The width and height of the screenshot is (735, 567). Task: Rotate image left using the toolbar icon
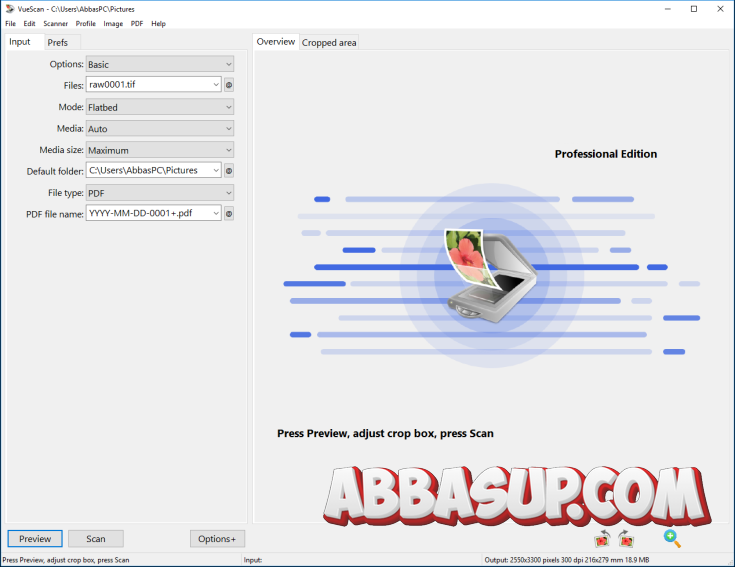click(602, 539)
